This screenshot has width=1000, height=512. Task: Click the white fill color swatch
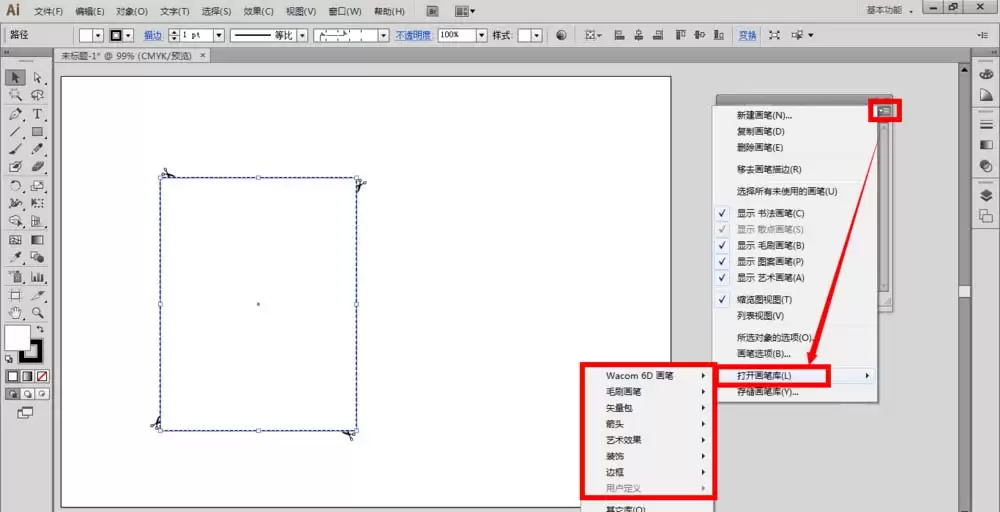click(17, 337)
